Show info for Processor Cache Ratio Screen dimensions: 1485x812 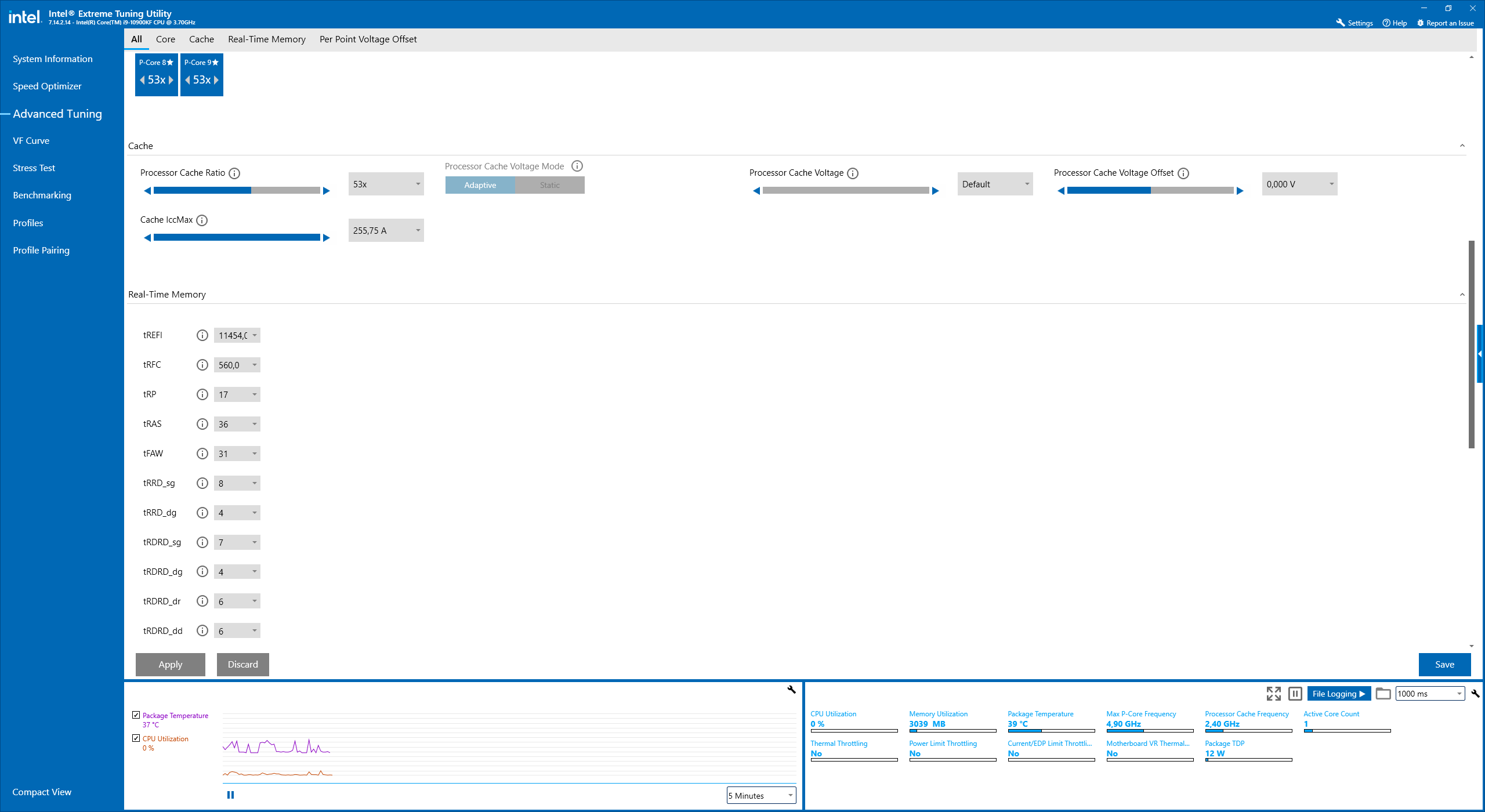tap(235, 173)
